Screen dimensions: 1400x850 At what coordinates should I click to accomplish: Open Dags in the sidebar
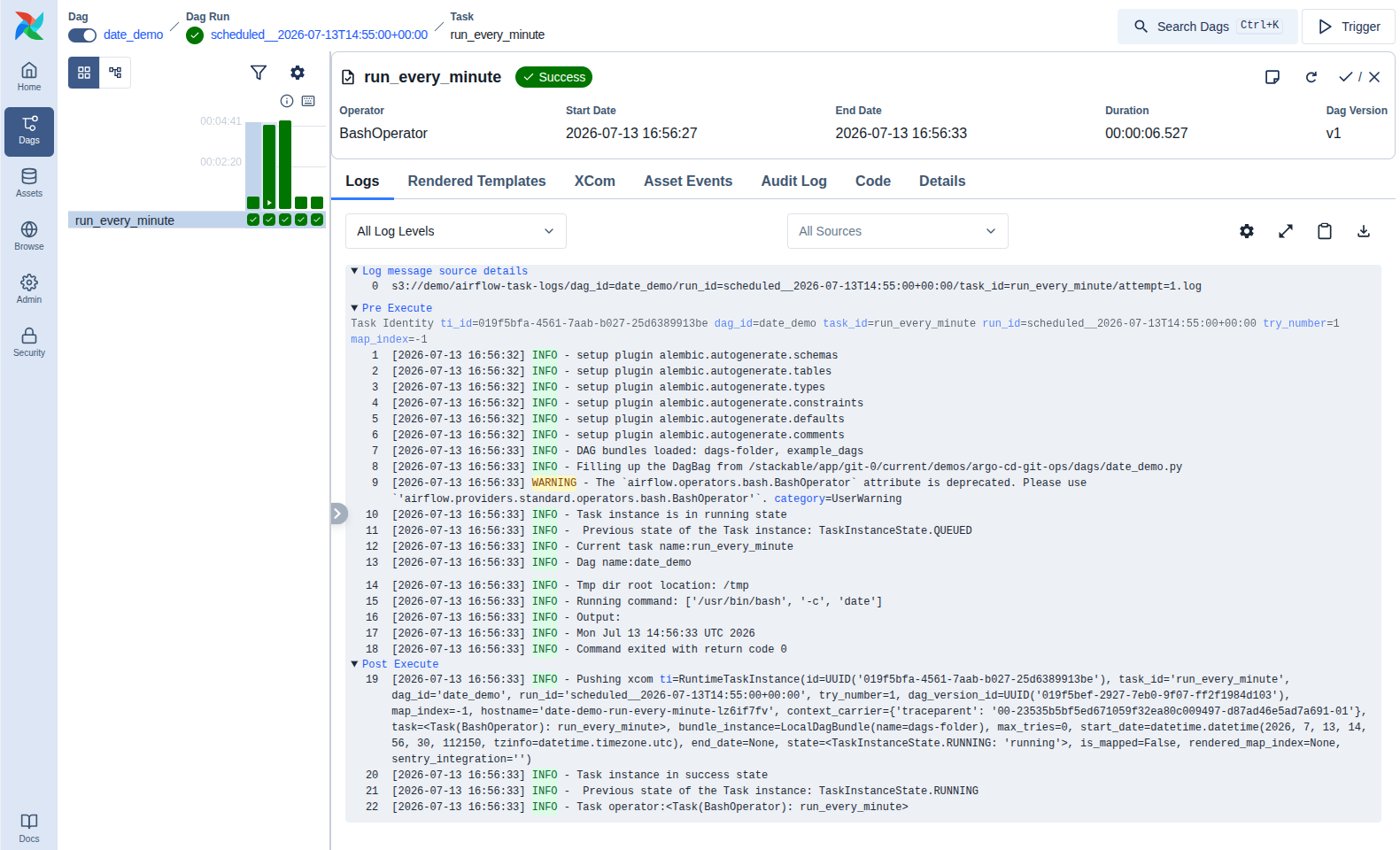coord(29,130)
